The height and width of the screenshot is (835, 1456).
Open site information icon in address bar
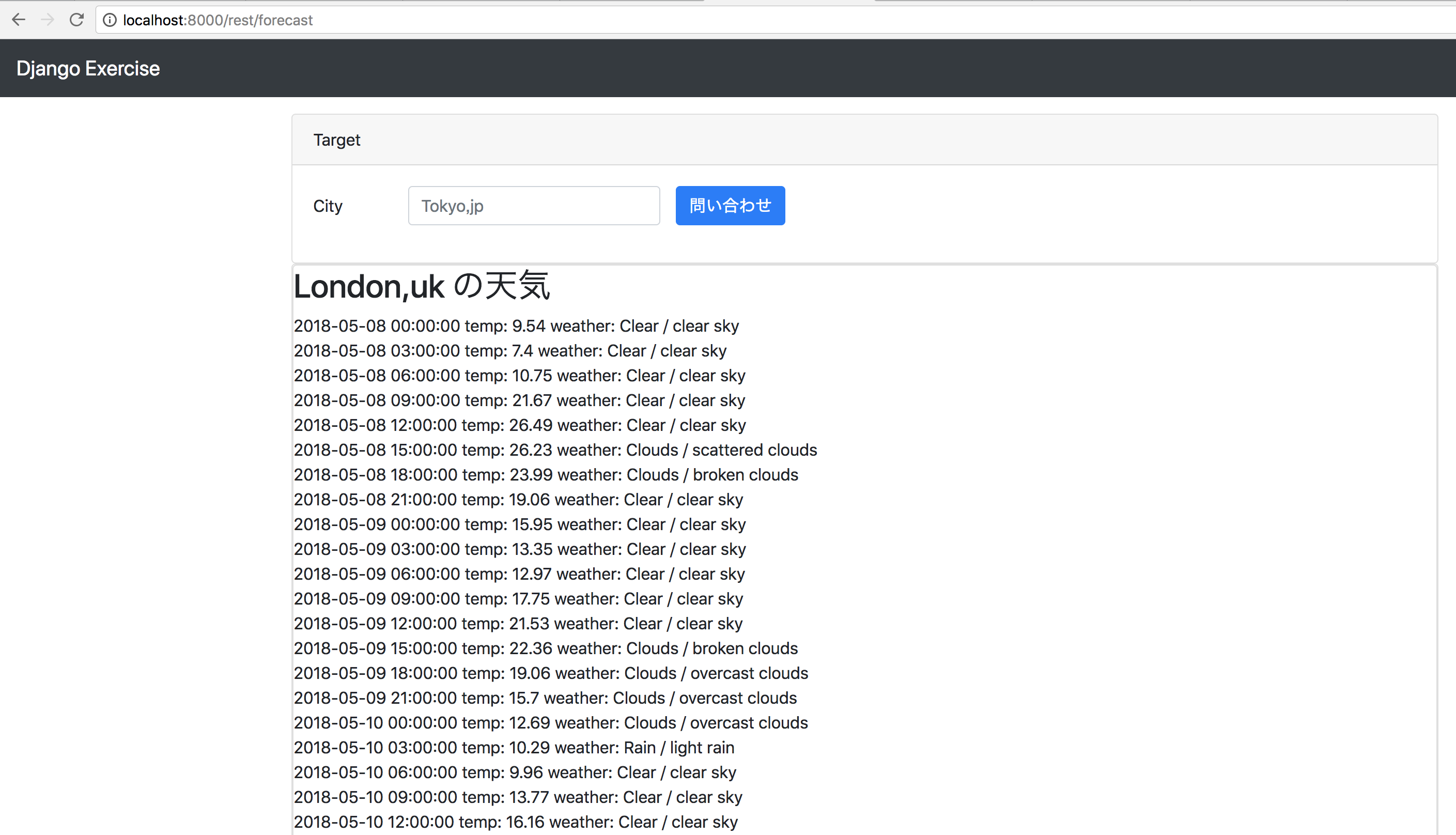coord(110,21)
